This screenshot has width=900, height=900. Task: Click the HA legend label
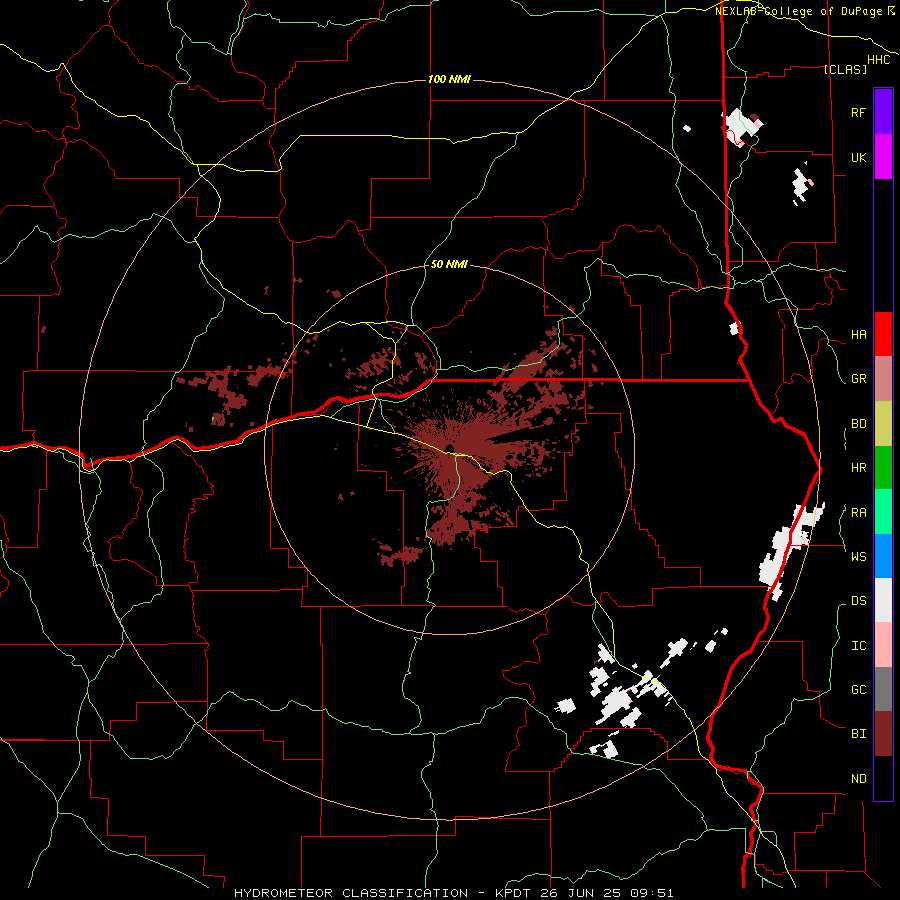tap(859, 335)
